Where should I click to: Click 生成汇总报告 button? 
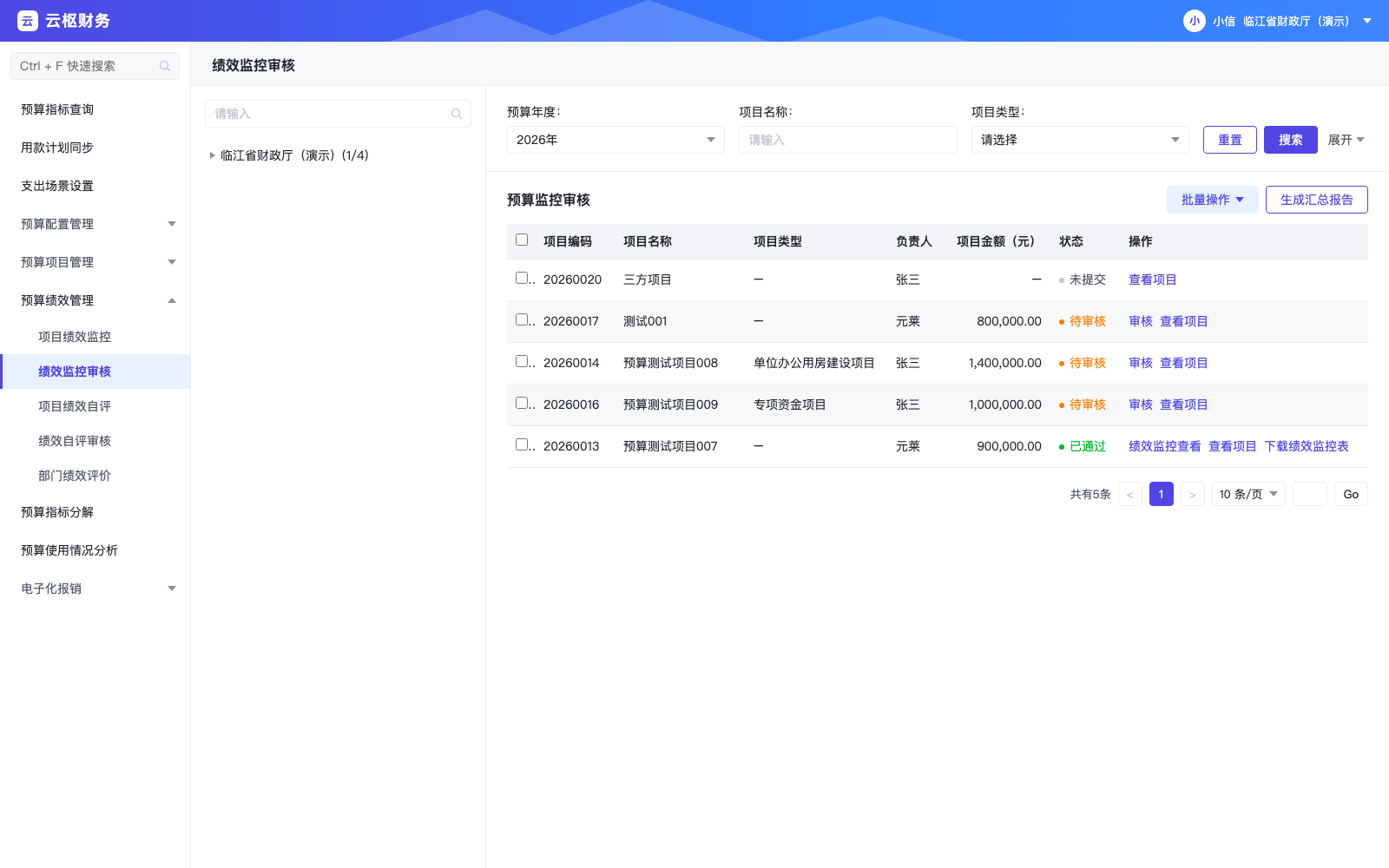click(1317, 200)
